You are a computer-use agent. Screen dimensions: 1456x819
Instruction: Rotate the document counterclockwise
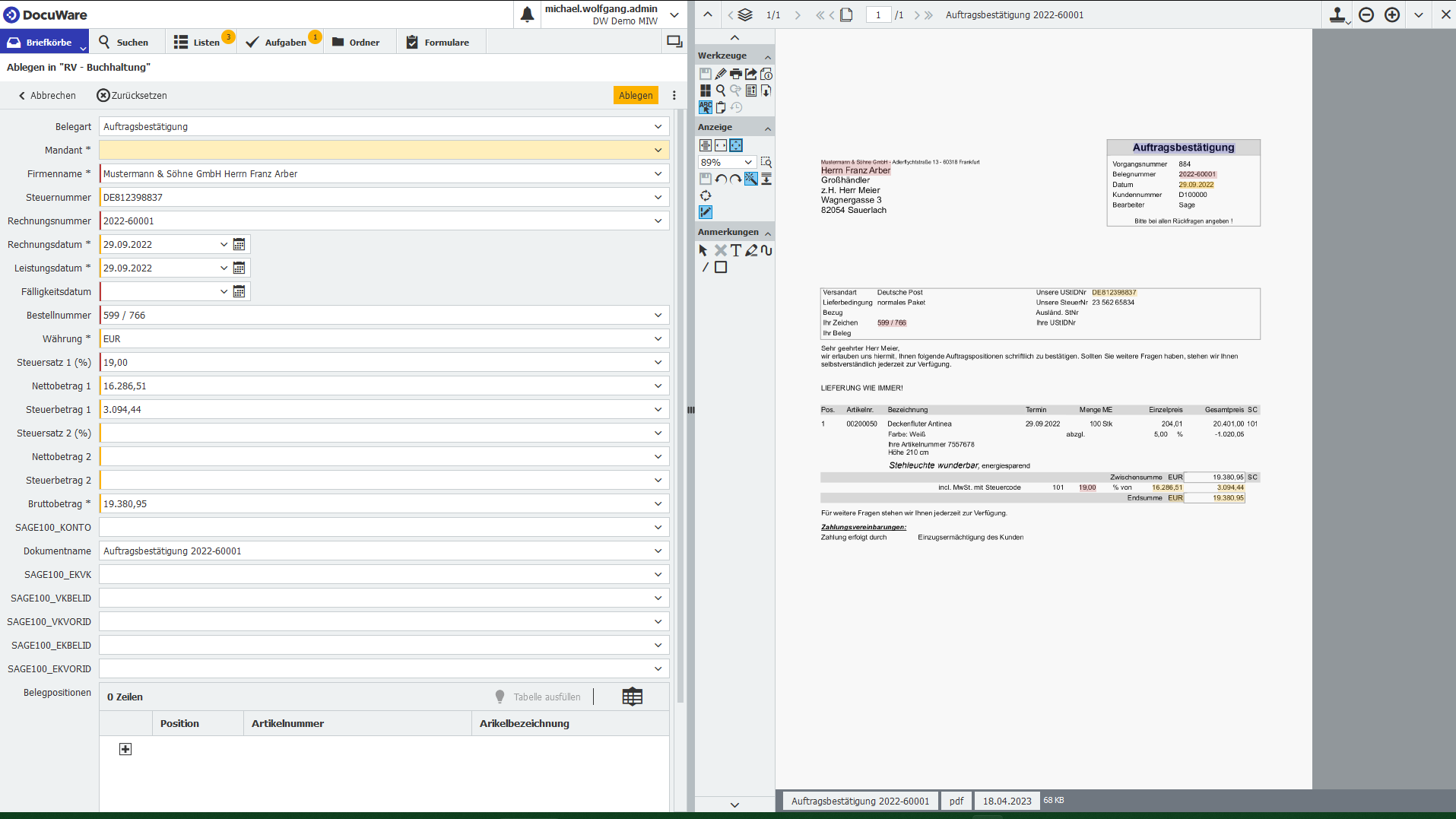pos(720,179)
